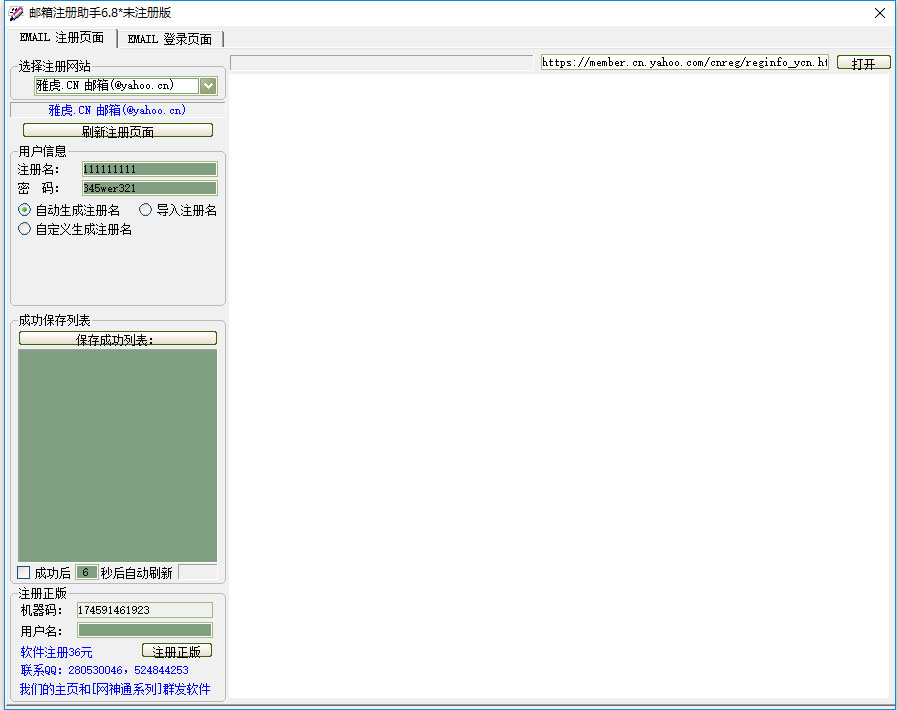Select the EMAIL 注册页面 tab

point(62,38)
